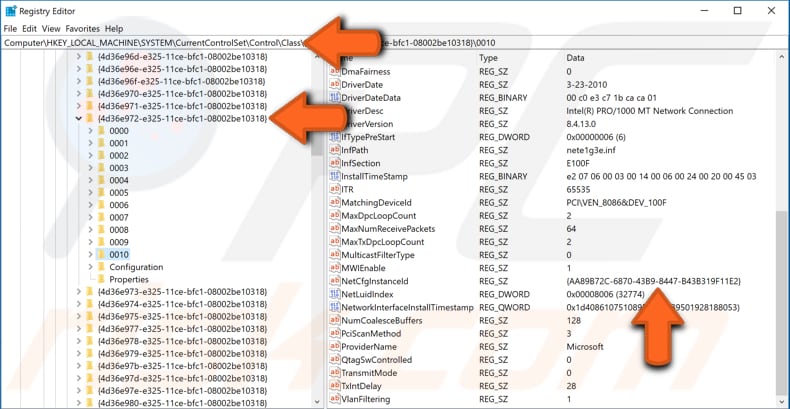The height and width of the screenshot is (409, 790).
Task: Select the Properties folder icon
Action: (x=101, y=279)
